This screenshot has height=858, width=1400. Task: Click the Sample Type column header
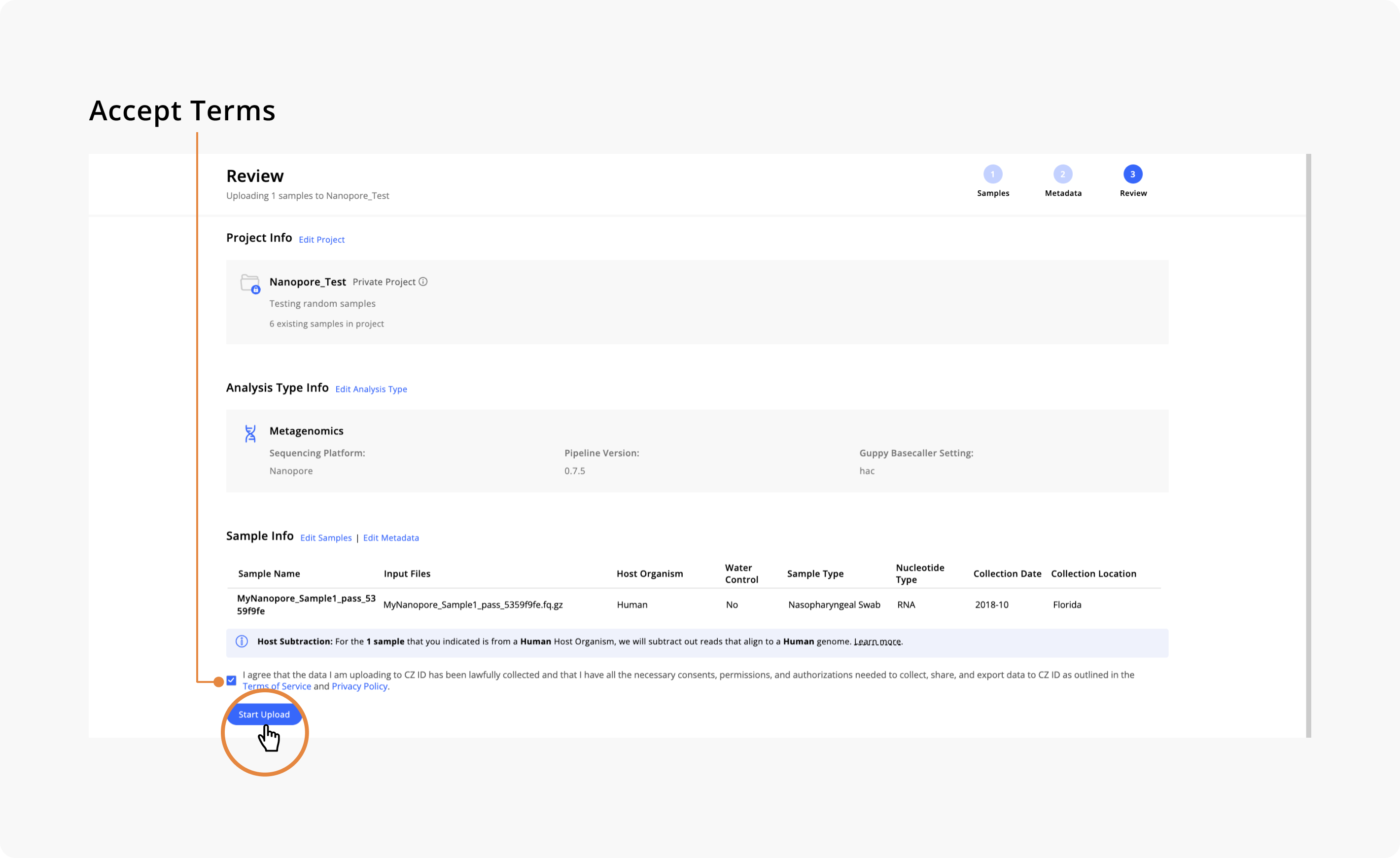pos(815,574)
